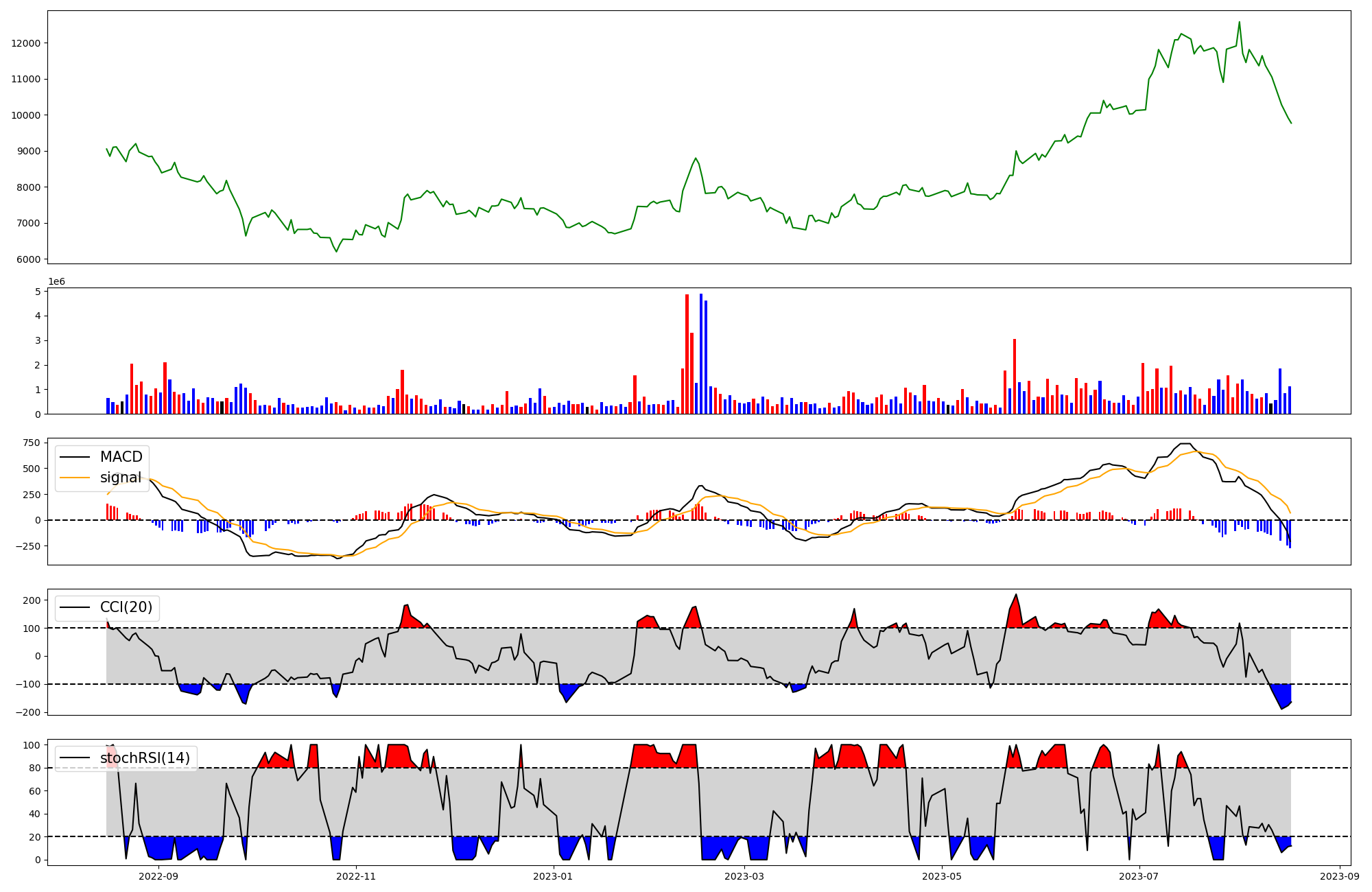Click the 750 tick on MACD axis
The height and width of the screenshot is (892, 1372).
pyautogui.click(x=32, y=443)
